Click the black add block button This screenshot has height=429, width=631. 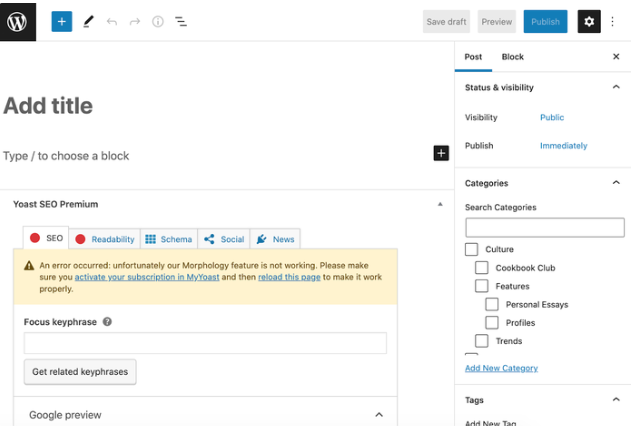441,153
